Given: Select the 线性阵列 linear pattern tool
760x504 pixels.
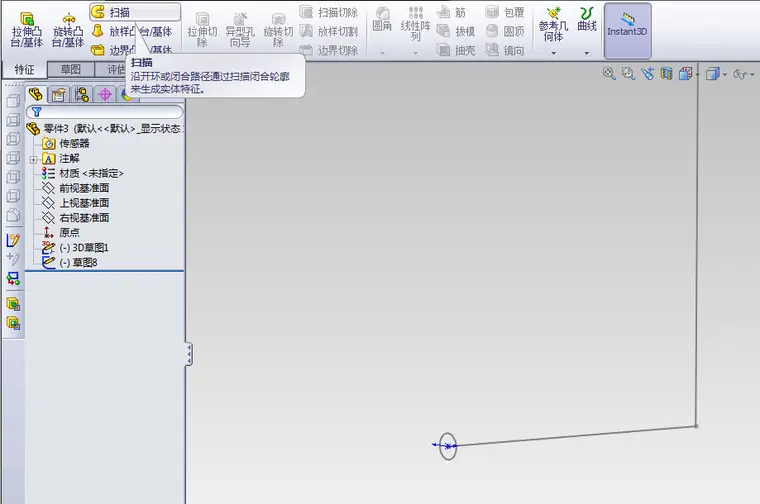Looking at the screenshot, I should (415, 24).
